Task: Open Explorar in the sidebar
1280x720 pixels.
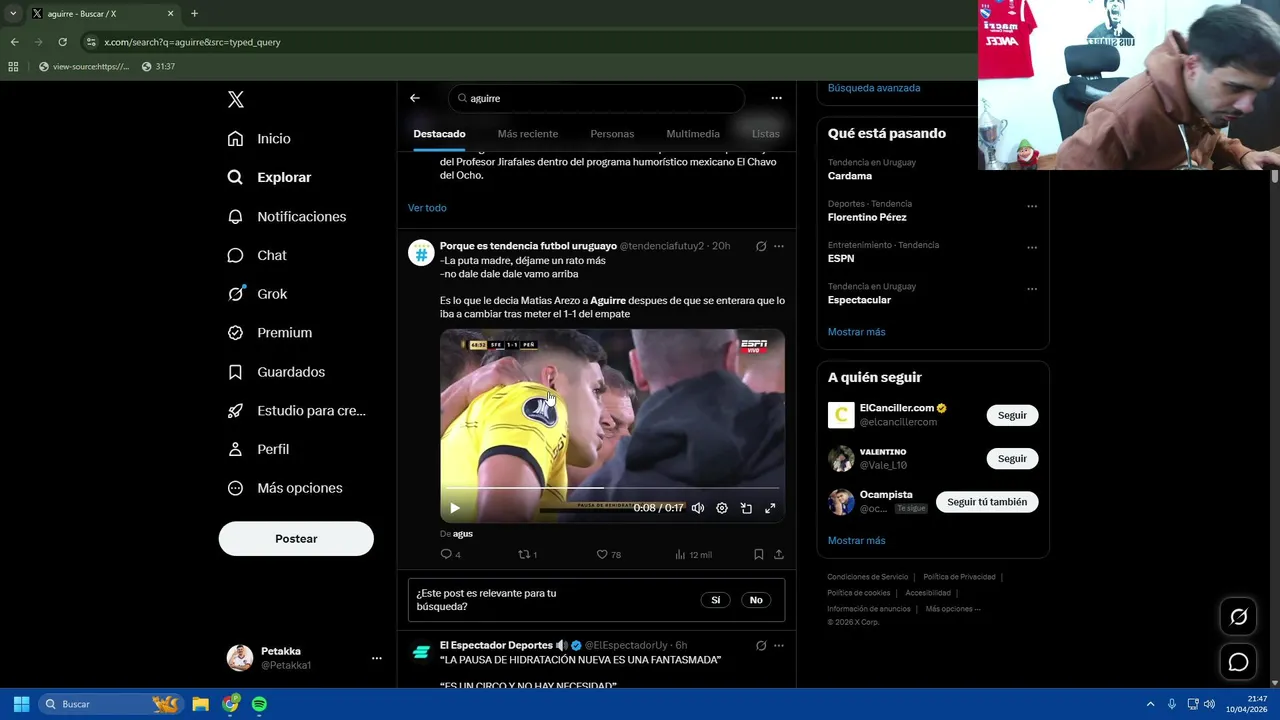Action: pyautogui.click(x=269, y=177)
